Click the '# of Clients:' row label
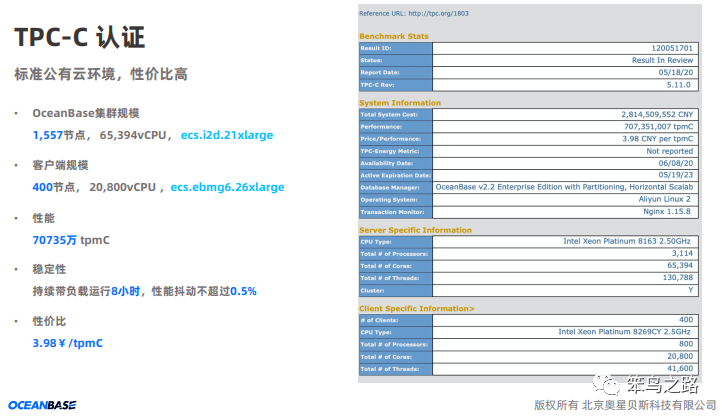The image size is (722, 417). pyautogui.click(x=379, y=320)
